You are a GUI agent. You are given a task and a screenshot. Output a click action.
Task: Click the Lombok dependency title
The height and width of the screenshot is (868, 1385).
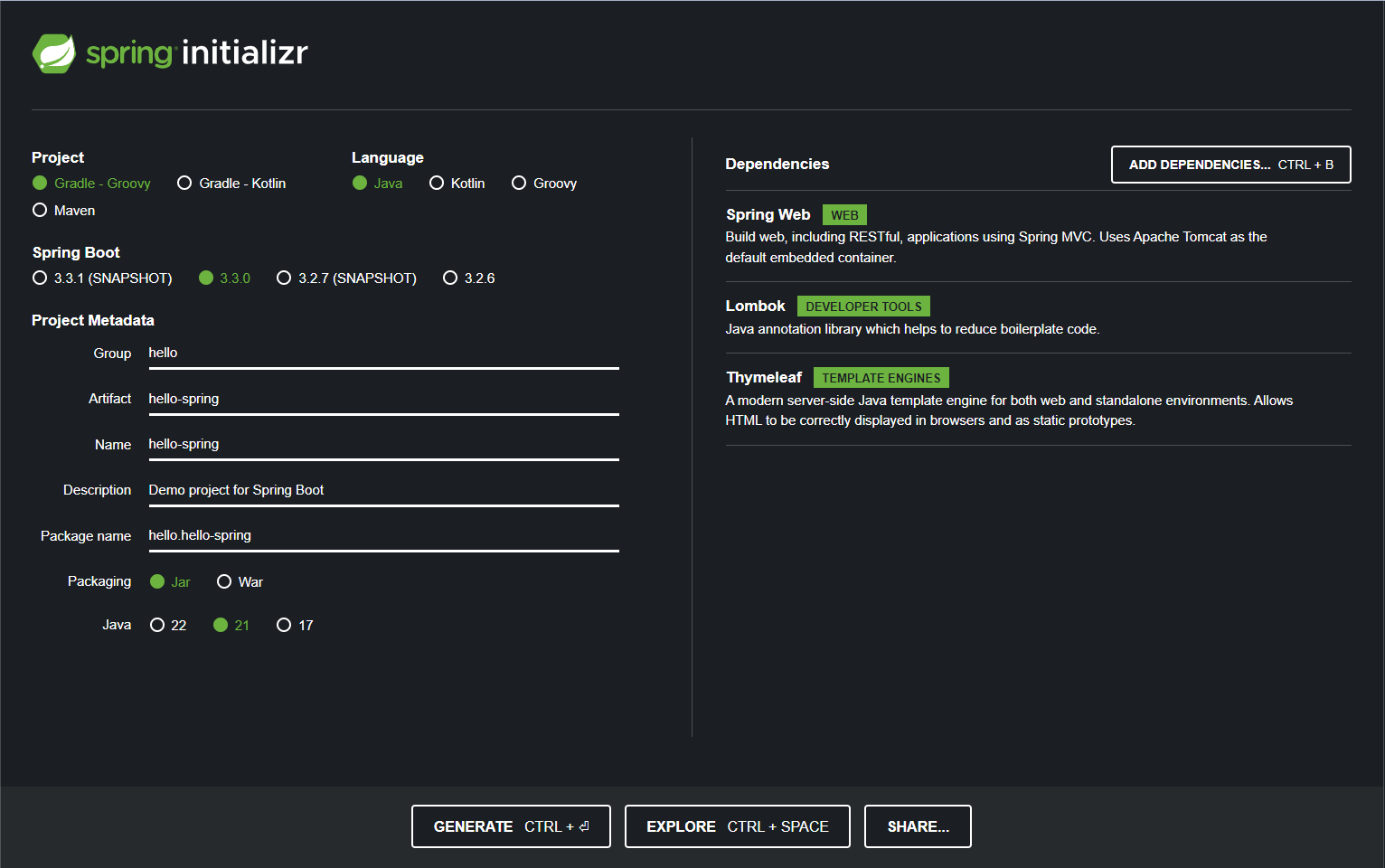click(755, 307)
